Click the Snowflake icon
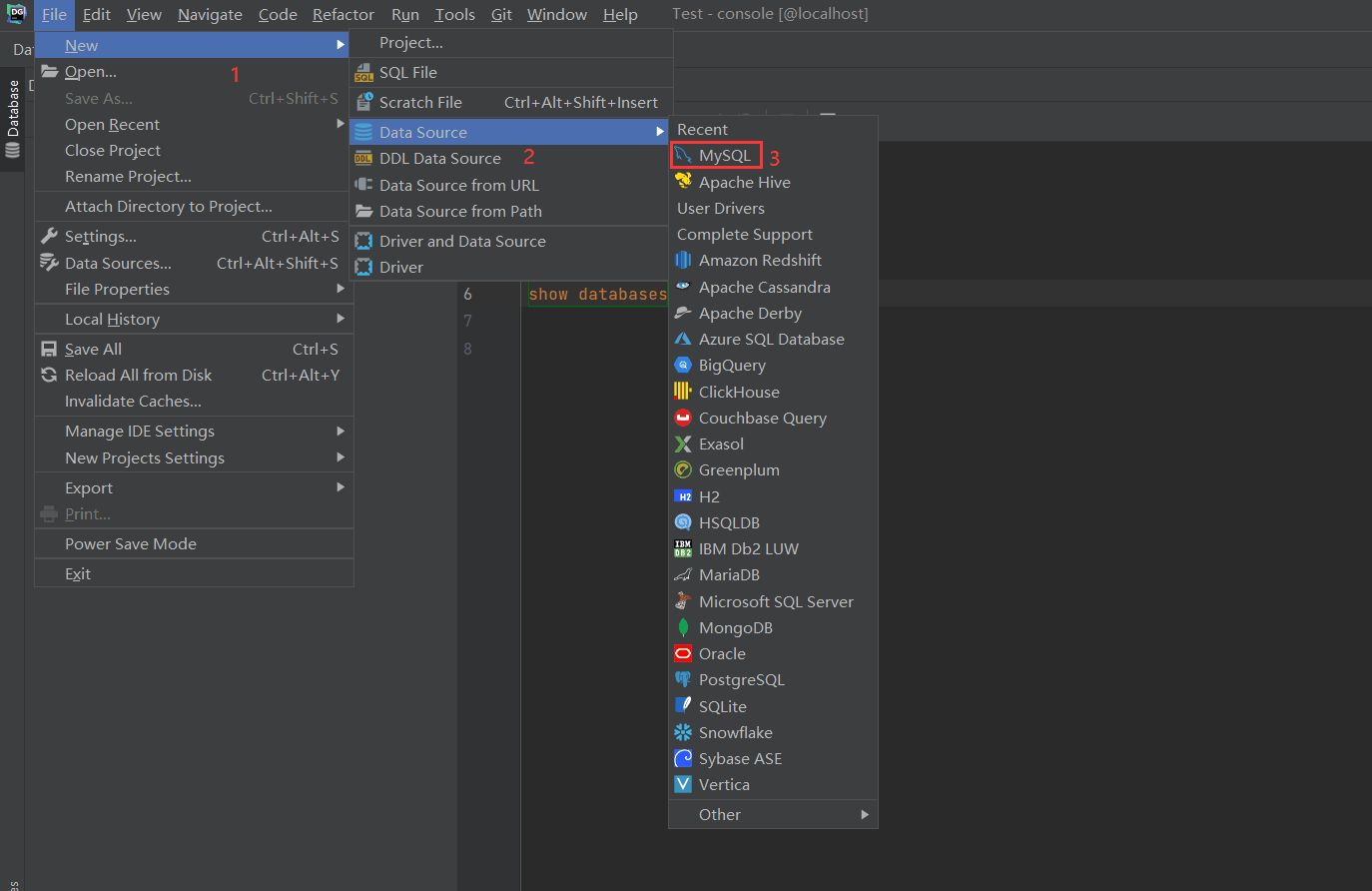Screen dimensions: 1372x891 point(683,732)
